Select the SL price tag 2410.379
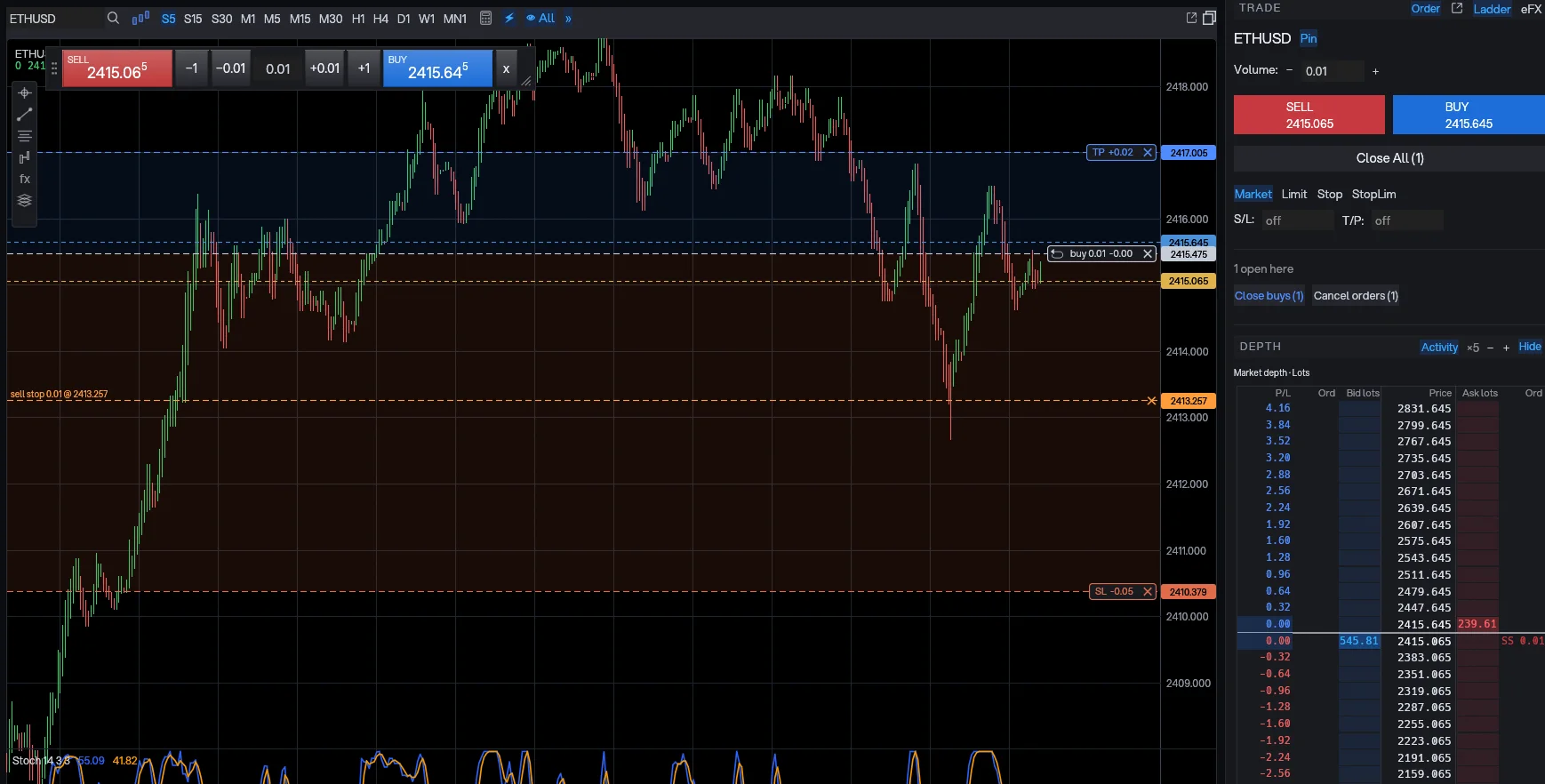1545x784 pixels. tap(1189, 592)
